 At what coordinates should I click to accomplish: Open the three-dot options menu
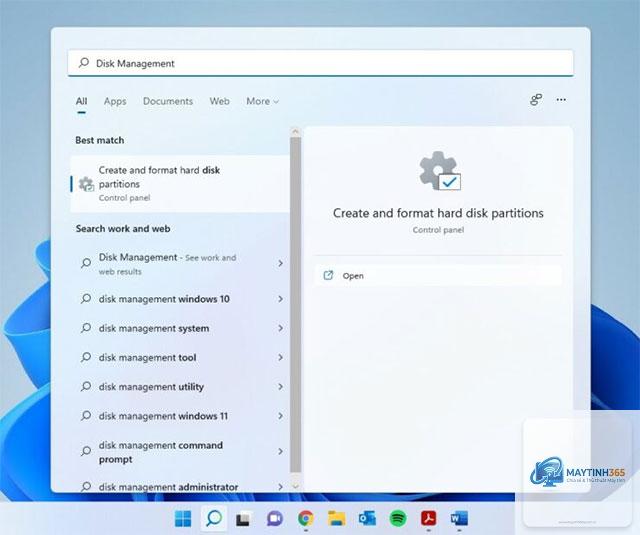(561, 100)
